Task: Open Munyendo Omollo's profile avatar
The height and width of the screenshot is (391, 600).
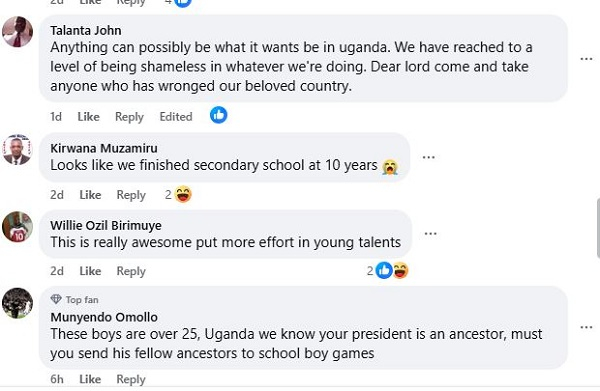Action: coord(17,303)
